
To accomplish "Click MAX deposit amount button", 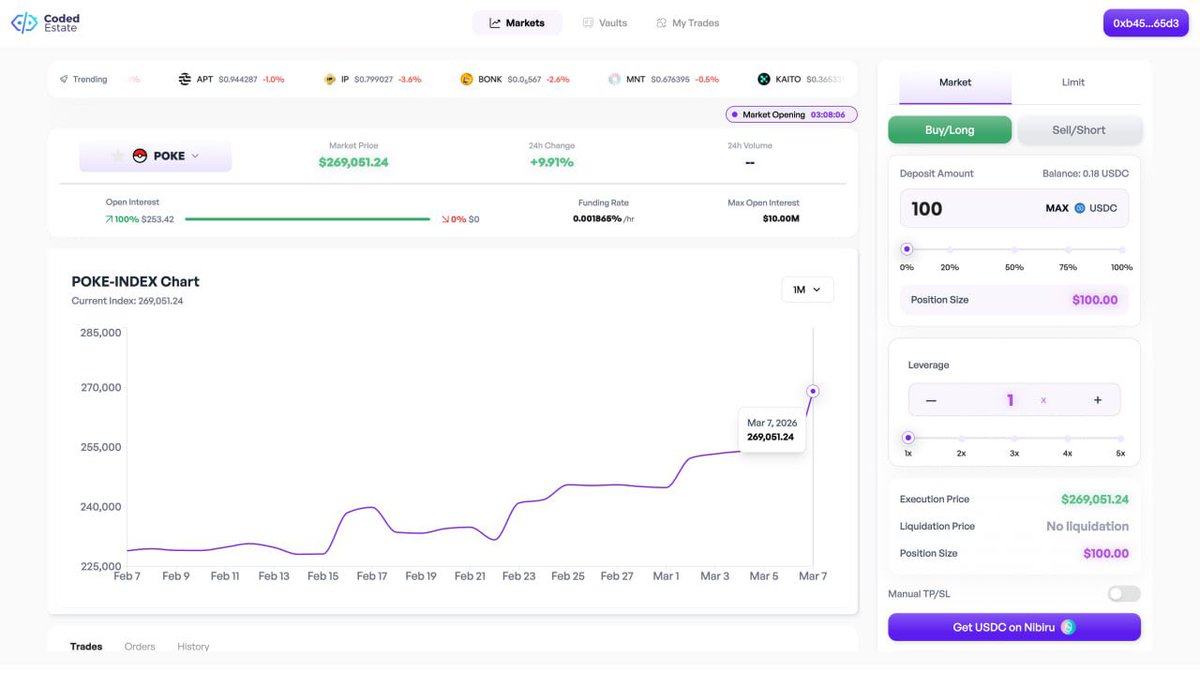I will coord(1057,208).
